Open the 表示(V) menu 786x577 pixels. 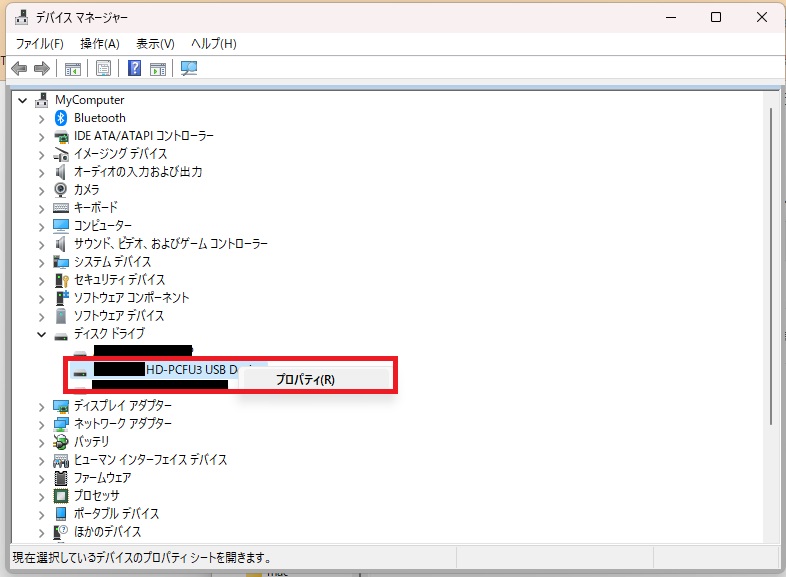point(155,44)
